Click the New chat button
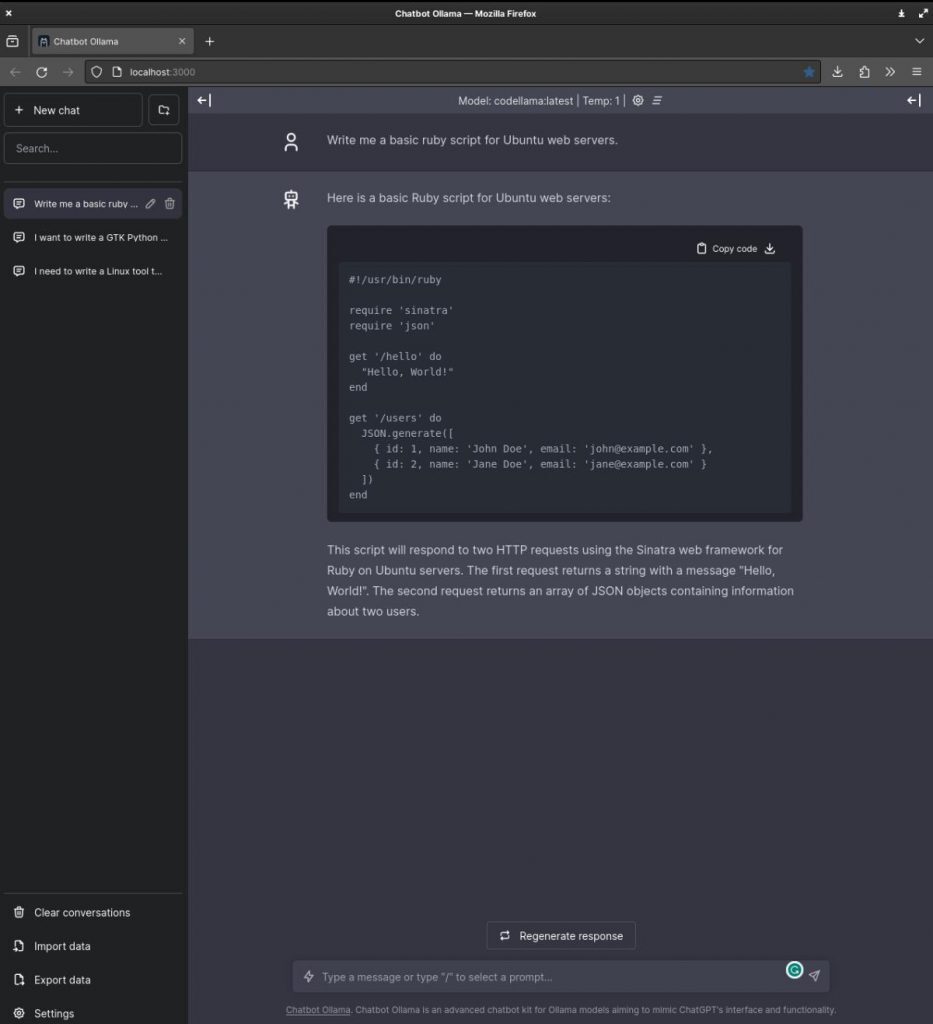 click(73, 110)
